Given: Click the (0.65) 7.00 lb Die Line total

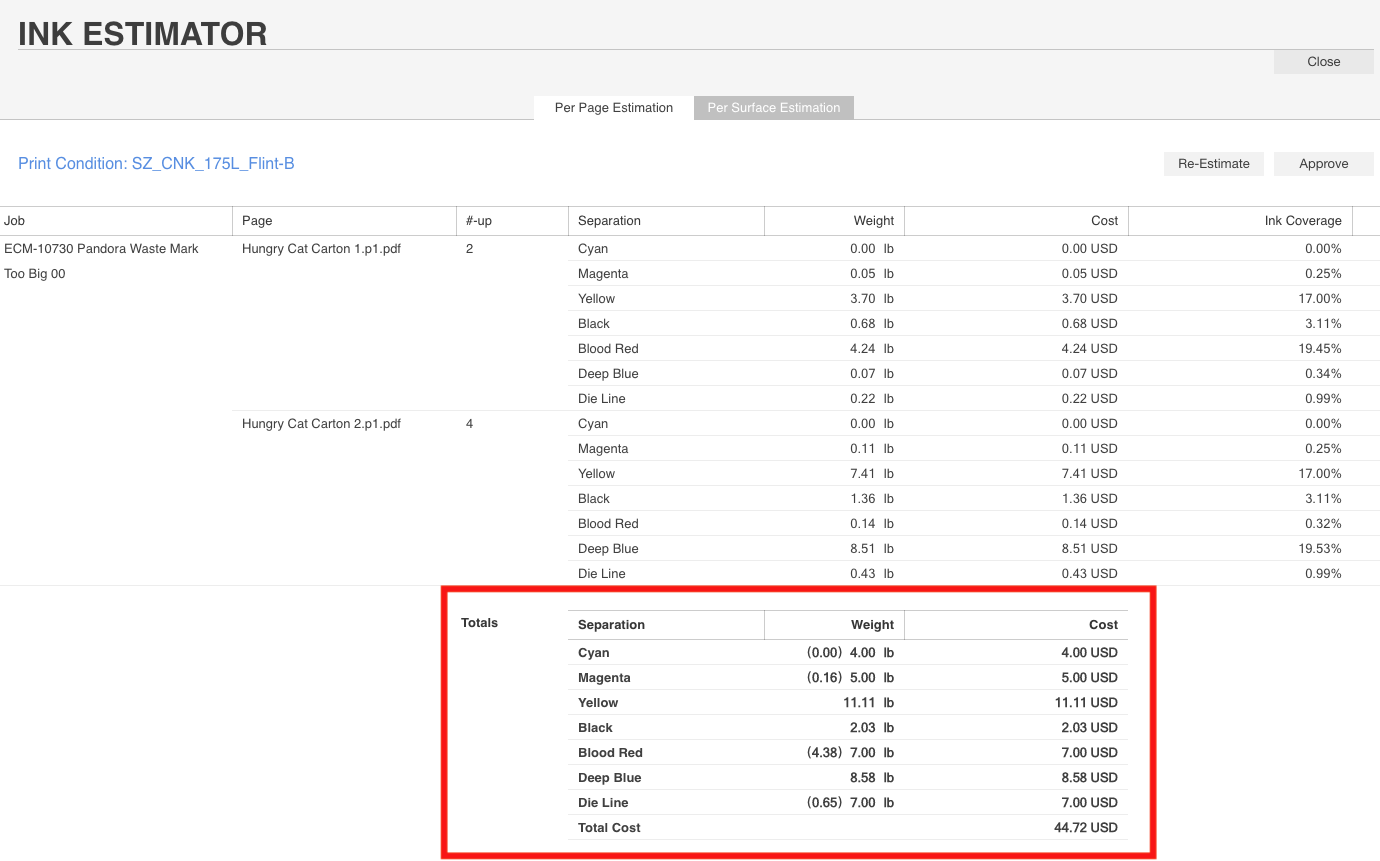Looking at the screenshot, I should [850, 803].
